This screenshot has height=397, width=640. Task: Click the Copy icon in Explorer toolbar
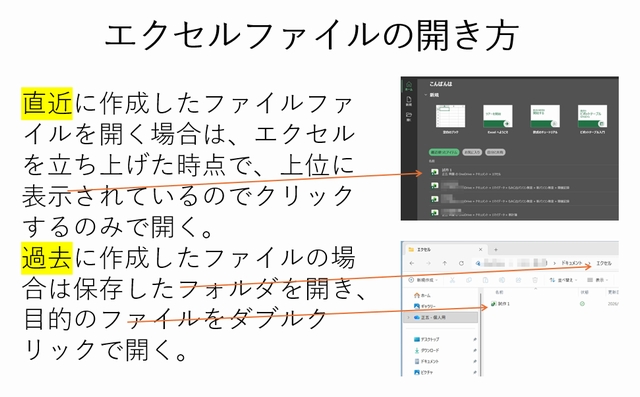point(469,280)
